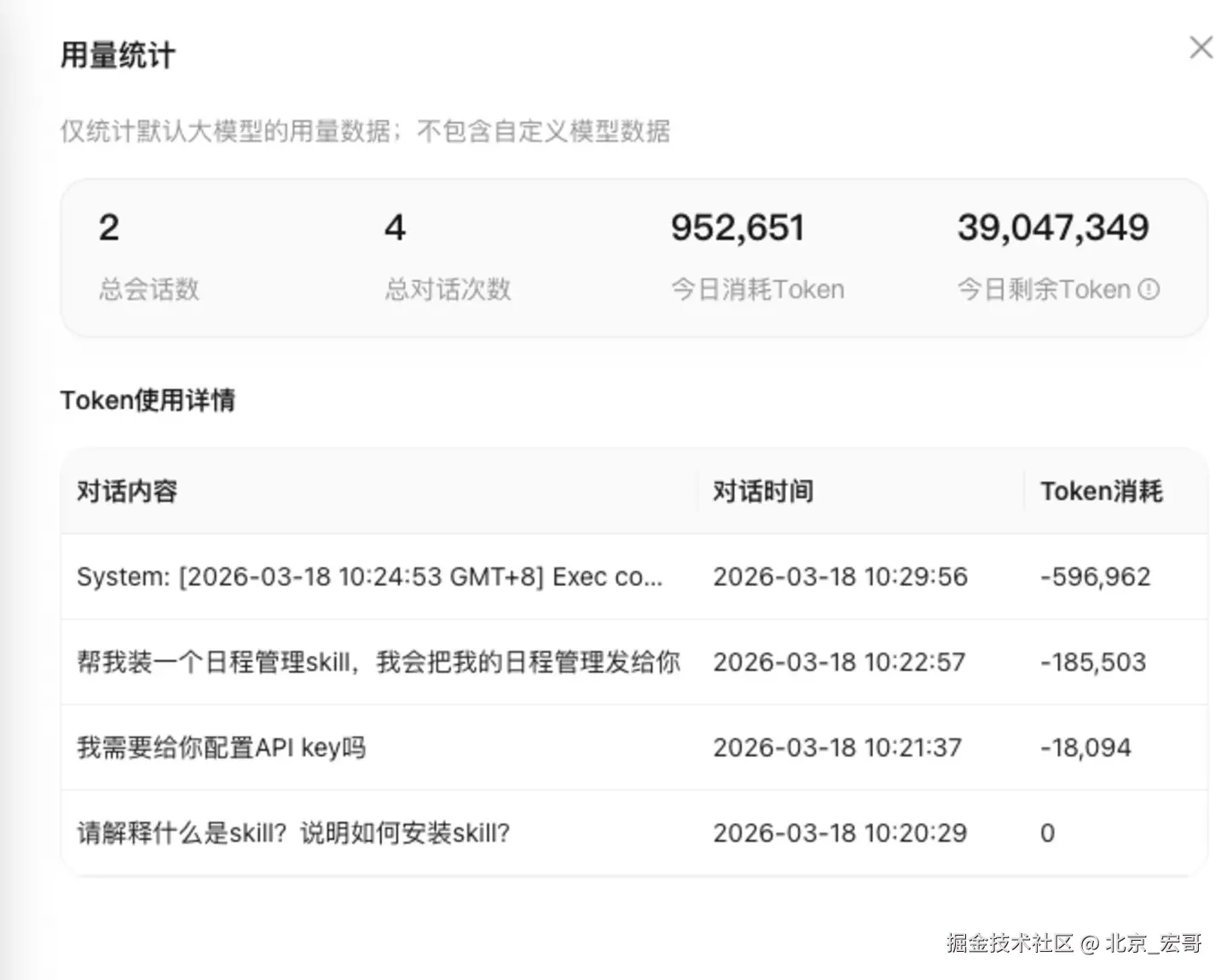Image resolution: width=1227 pixels, height=980 pixels.
Task: Click the zero Token消耗 value in the last row
Action: point(1046,832)
